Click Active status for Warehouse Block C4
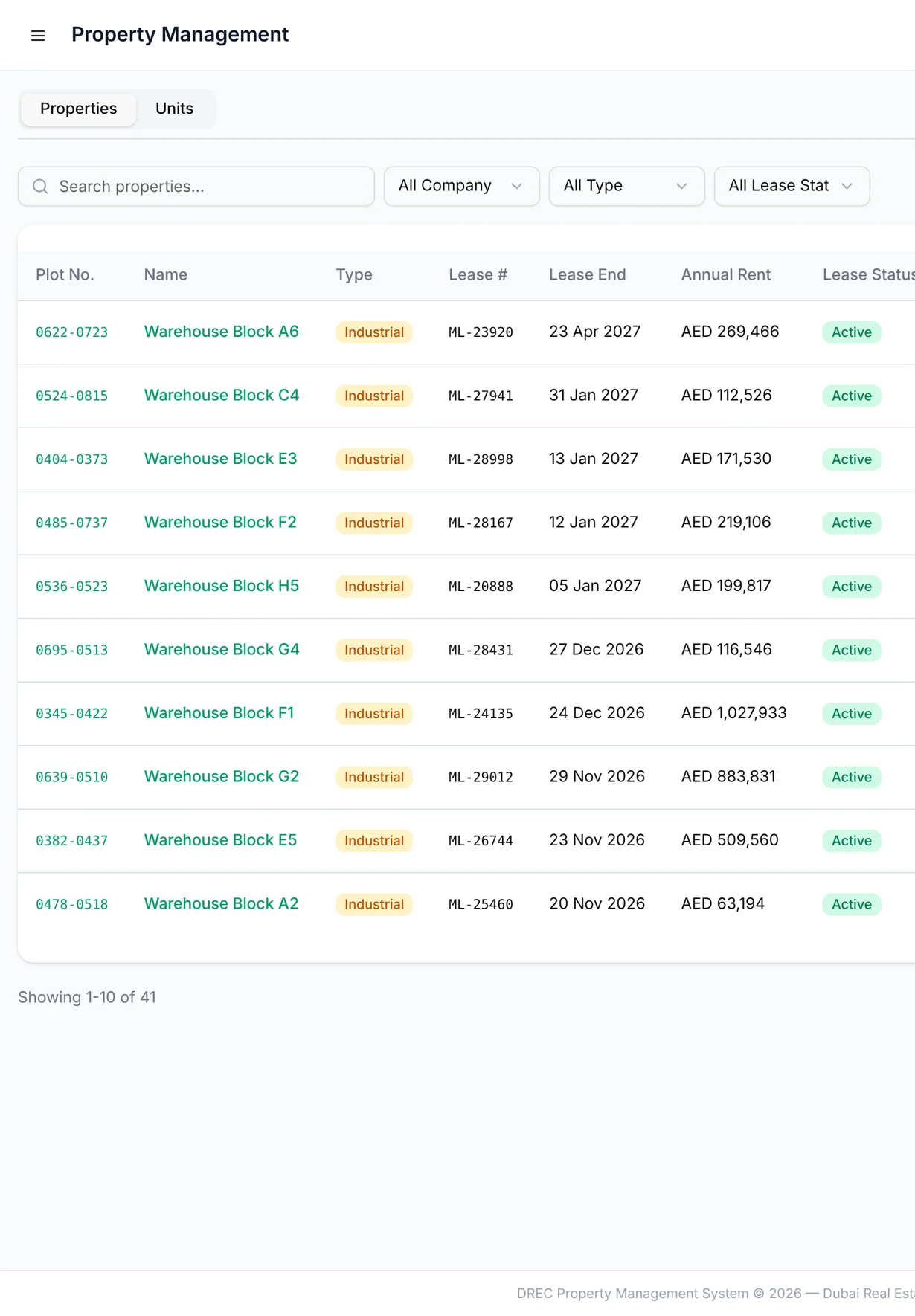Image resolution: width=915 pixels, height=1316 pixels. click(852, 396)
